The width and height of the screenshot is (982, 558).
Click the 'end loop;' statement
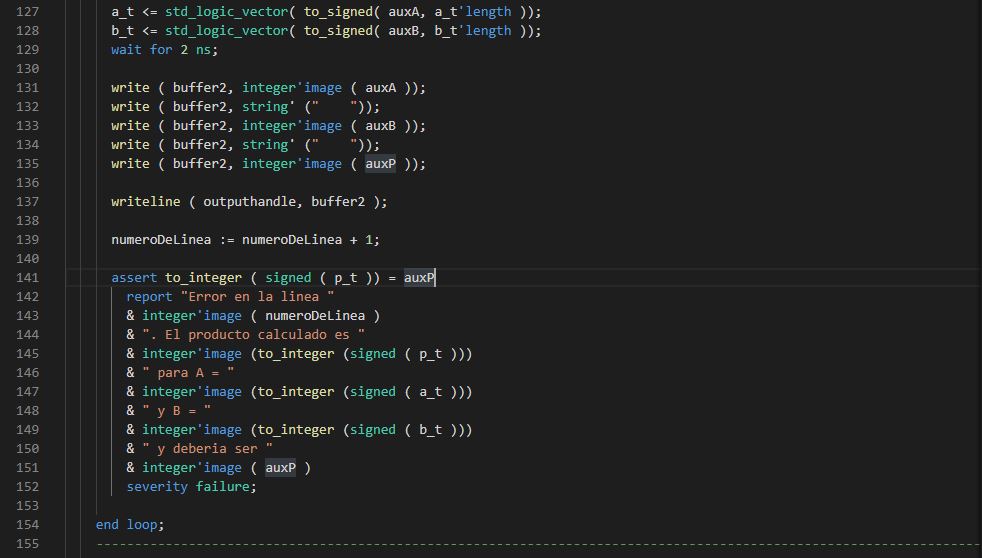pos(130,525)
